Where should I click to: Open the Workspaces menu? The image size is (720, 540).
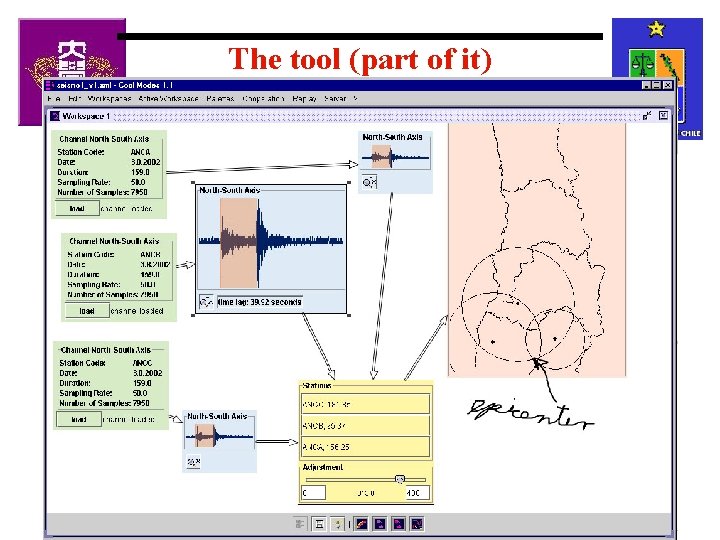(109, 99)
